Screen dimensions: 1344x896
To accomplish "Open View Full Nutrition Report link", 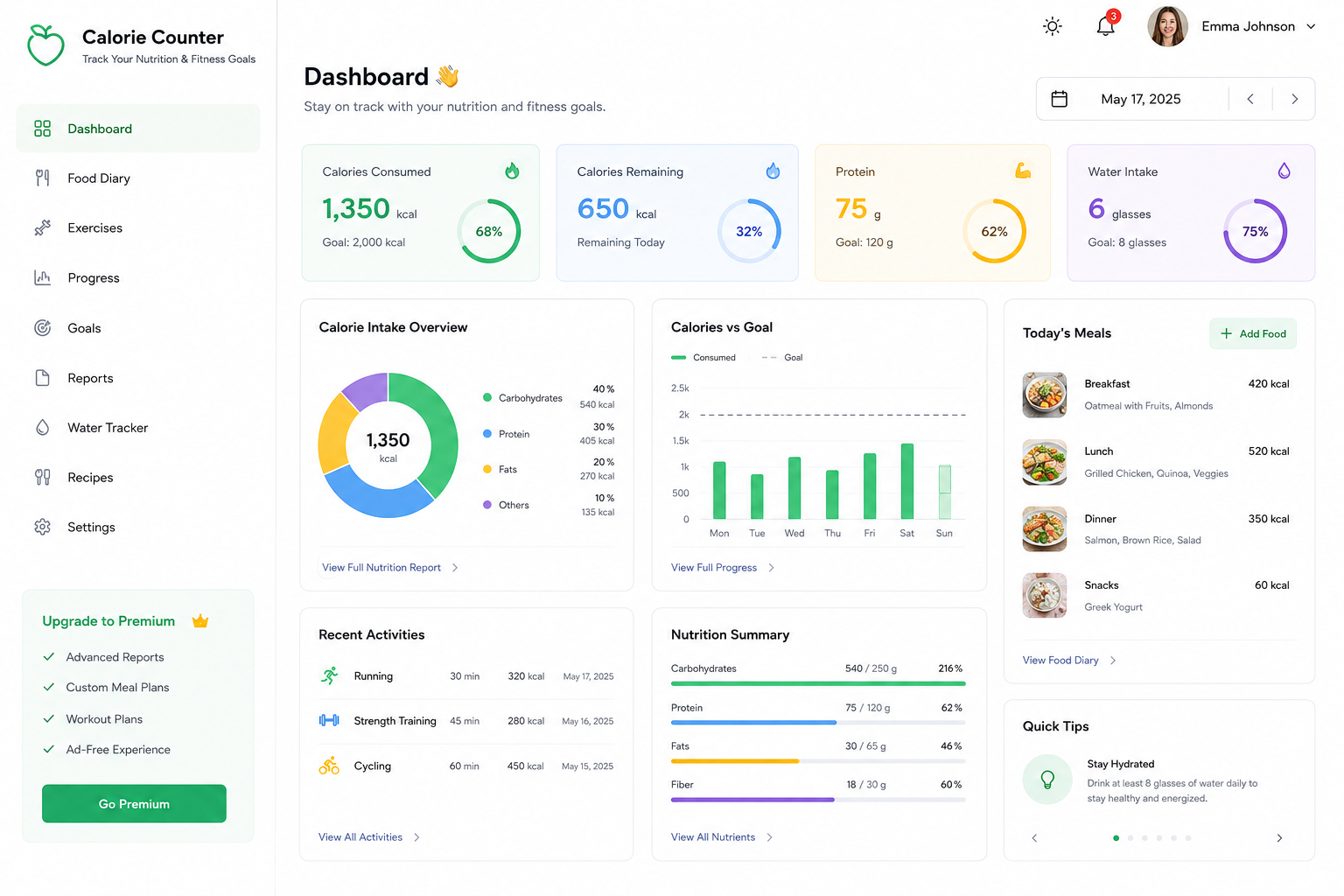I will (390, 567).
